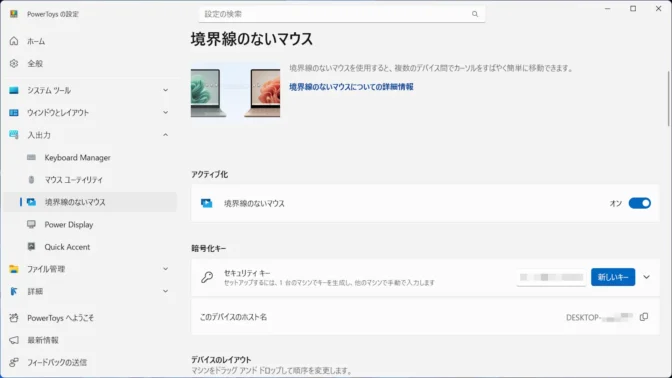This screenshot has width=672, height=378.
Task: Click the Mouse Utilities mouse icon
Action: [x=31, y=180]
